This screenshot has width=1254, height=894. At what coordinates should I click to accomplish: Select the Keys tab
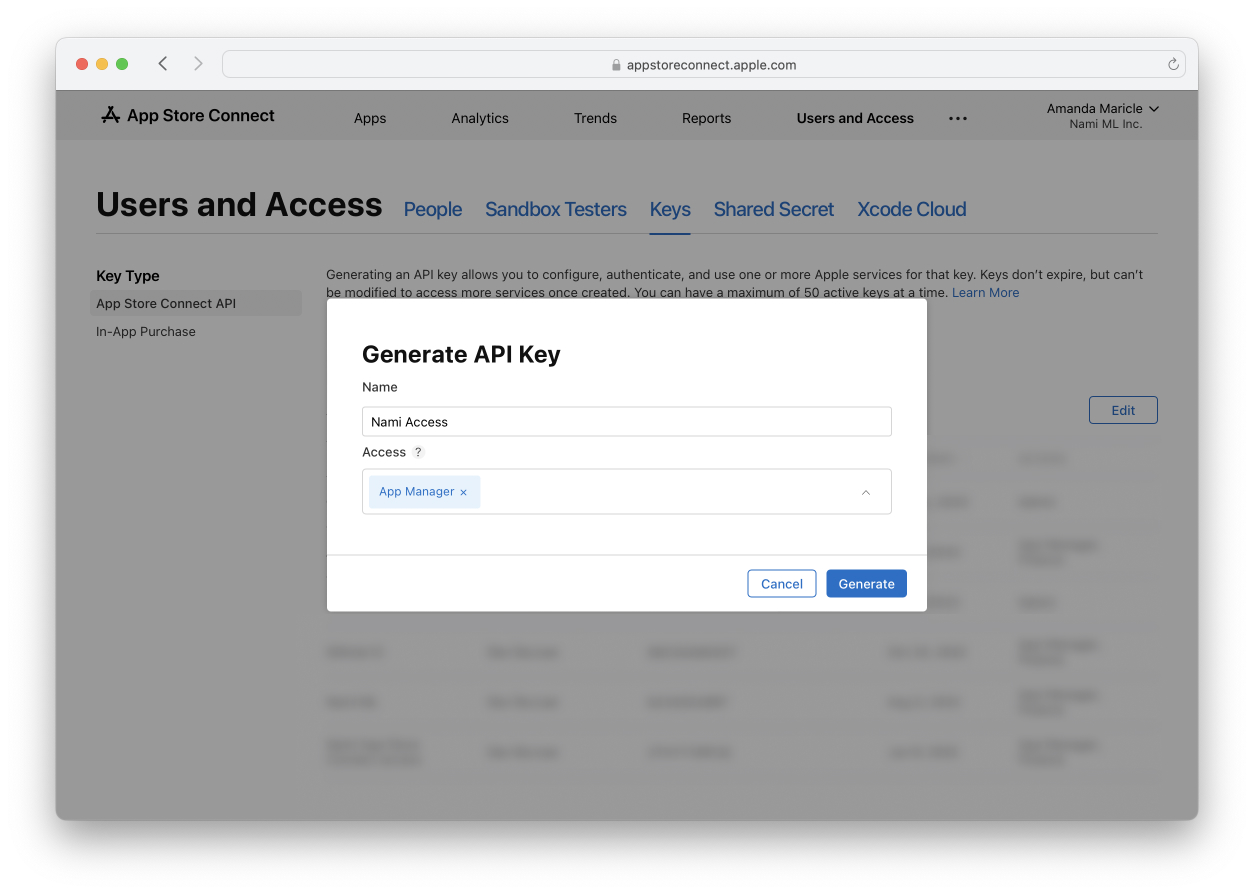point(670,209)
